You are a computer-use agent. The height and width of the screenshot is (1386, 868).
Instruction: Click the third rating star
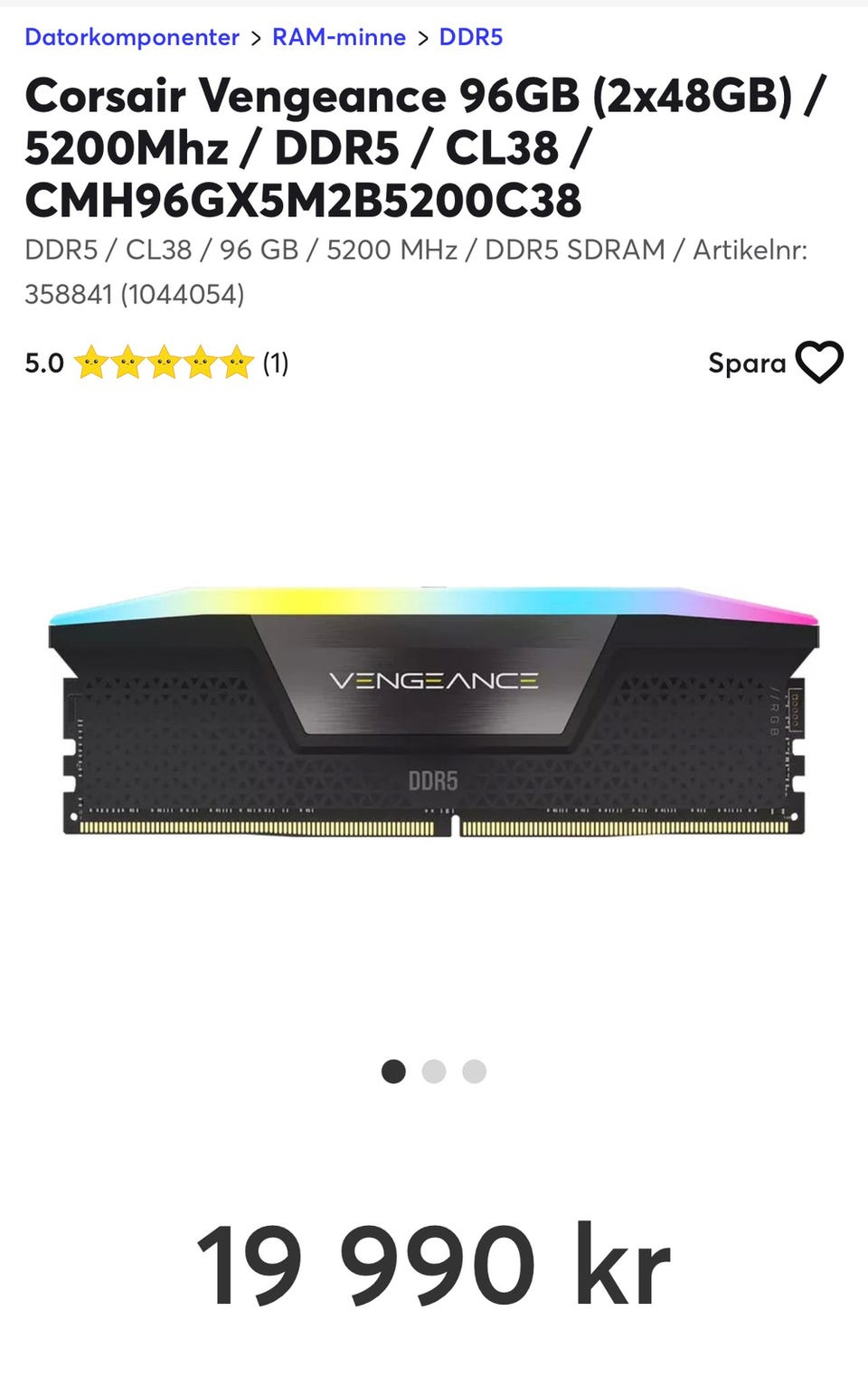pyautogui.click(x=164, y=363)
